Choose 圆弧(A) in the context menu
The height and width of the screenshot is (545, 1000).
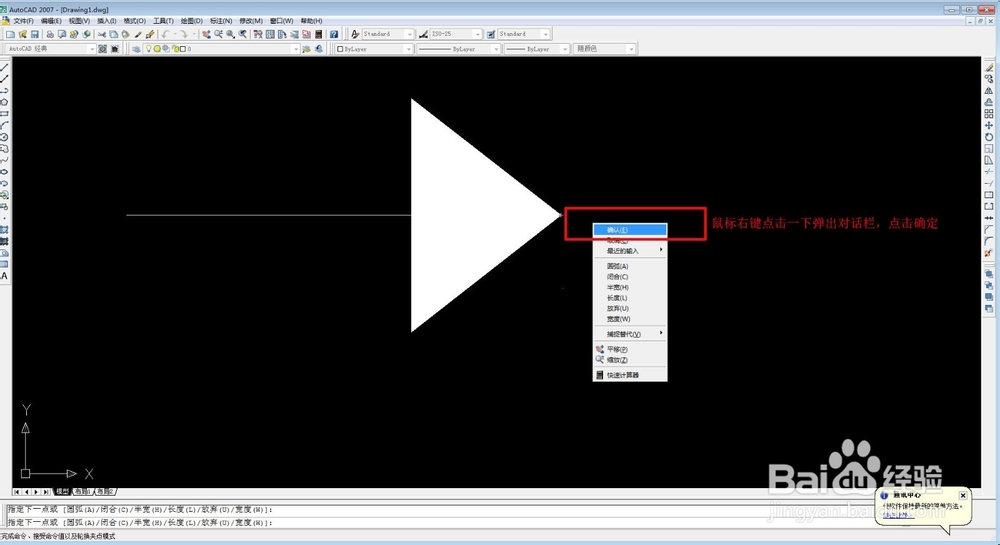(630, 266)
